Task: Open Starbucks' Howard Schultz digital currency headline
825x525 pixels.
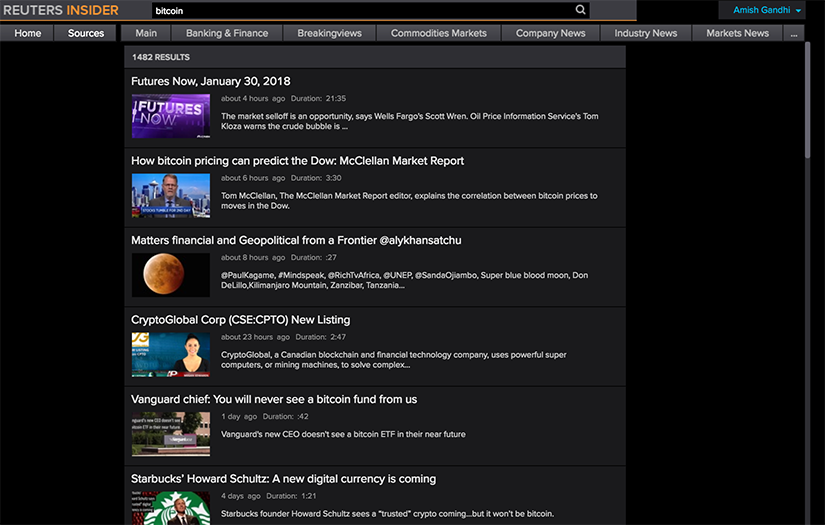Action: point(284,479)
